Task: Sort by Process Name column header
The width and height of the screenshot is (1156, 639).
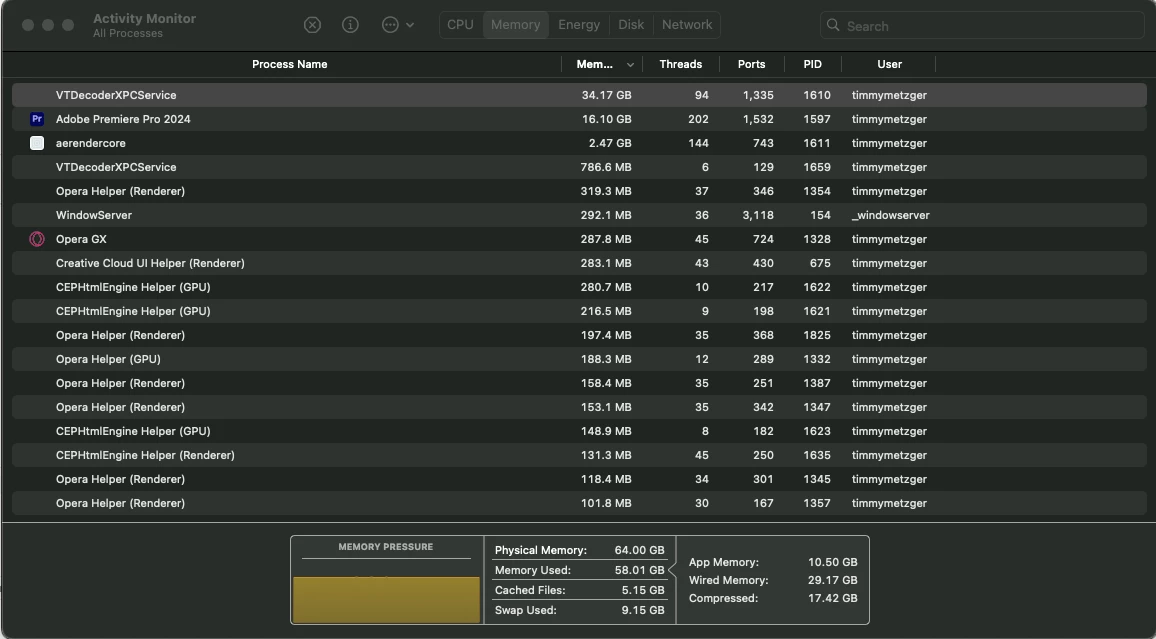Action: coord(290,64)
